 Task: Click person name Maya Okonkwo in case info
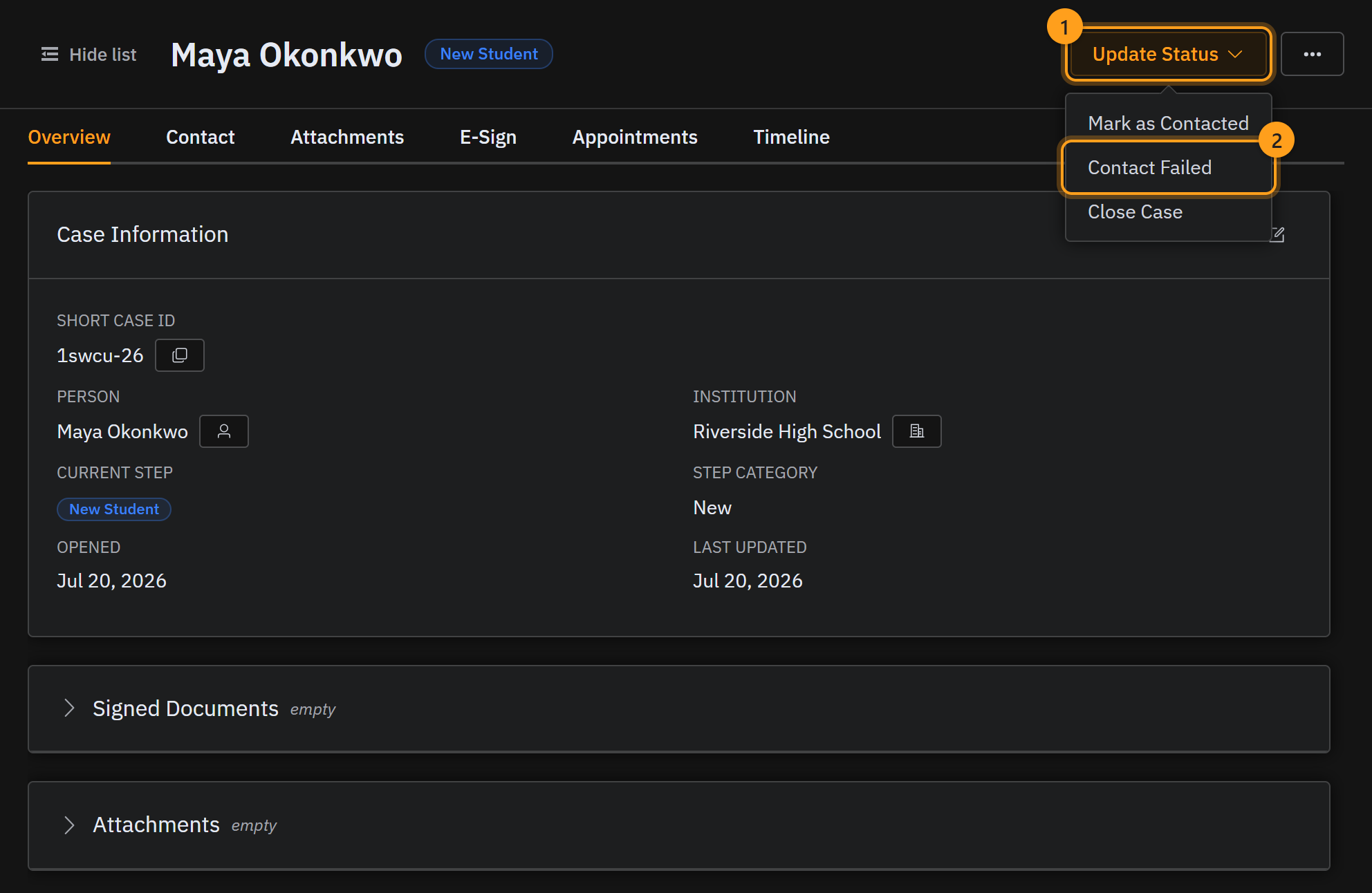pos(122,431)
